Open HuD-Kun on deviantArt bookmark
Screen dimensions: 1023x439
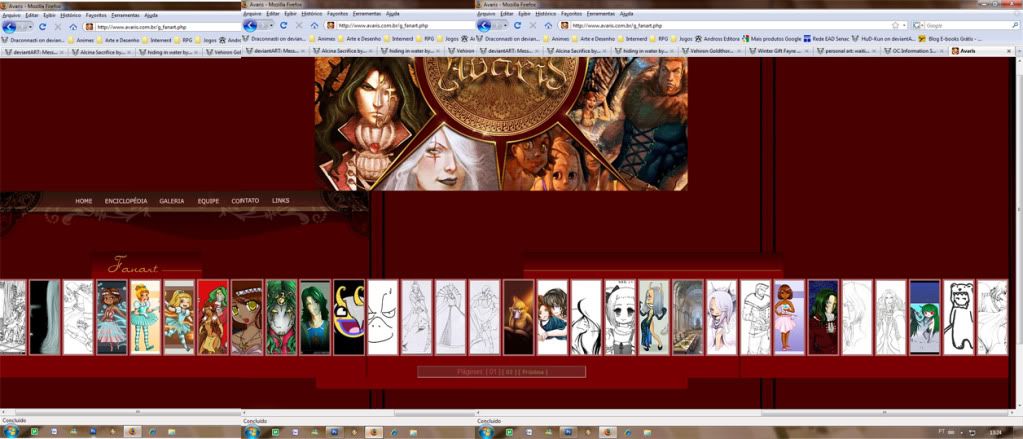point(883,39)
